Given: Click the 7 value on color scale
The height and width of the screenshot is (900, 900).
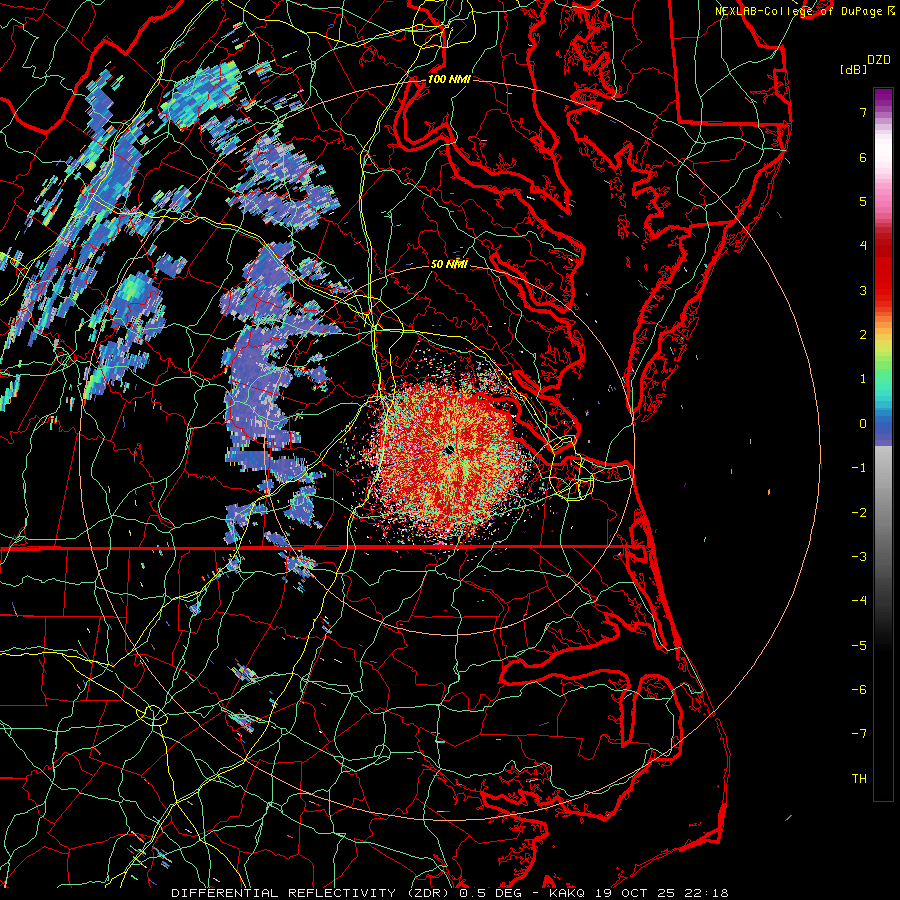Looking at the screenshot, I should click(863, 112).
